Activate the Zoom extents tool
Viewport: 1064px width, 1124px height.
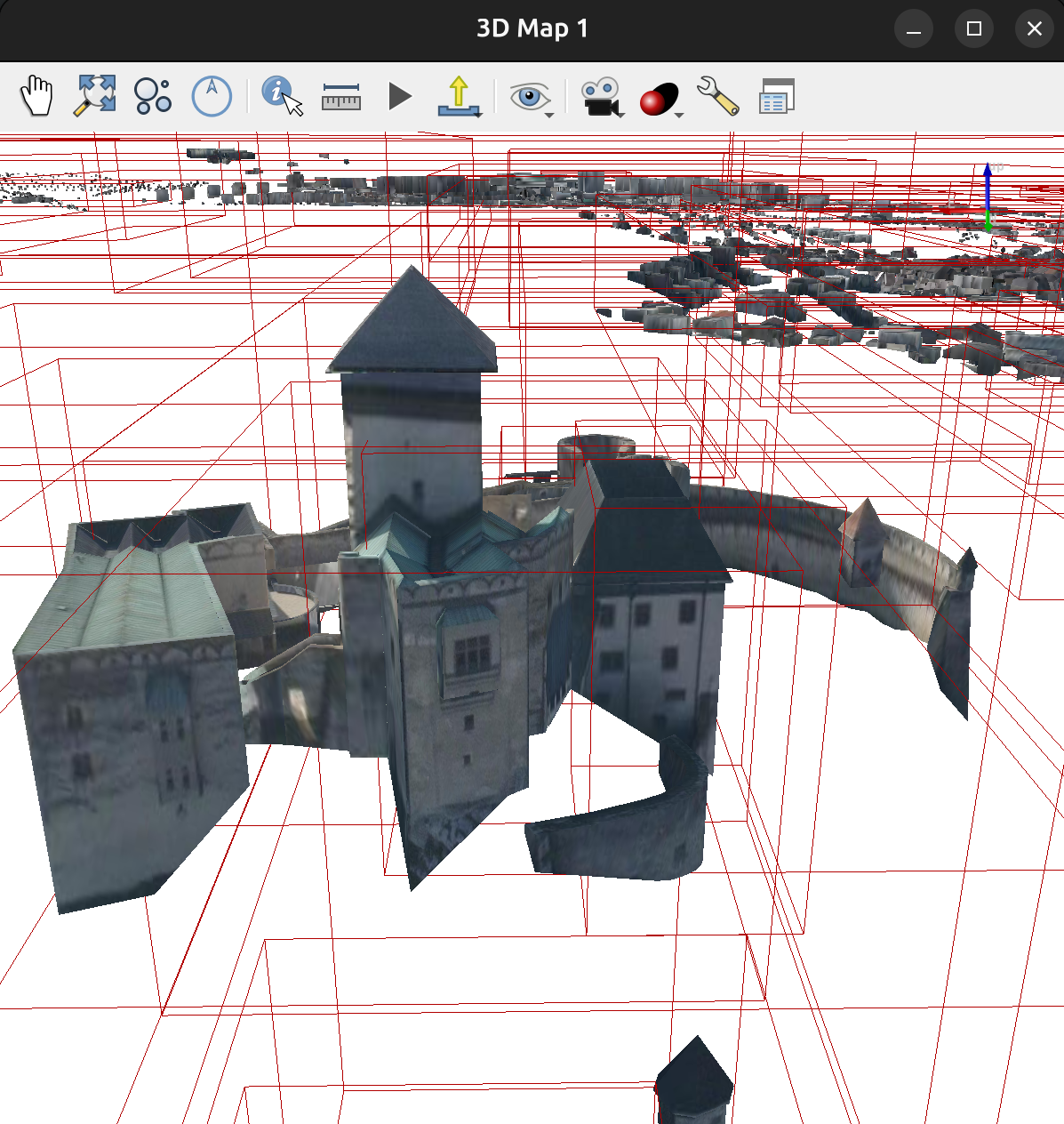[93, 95]
